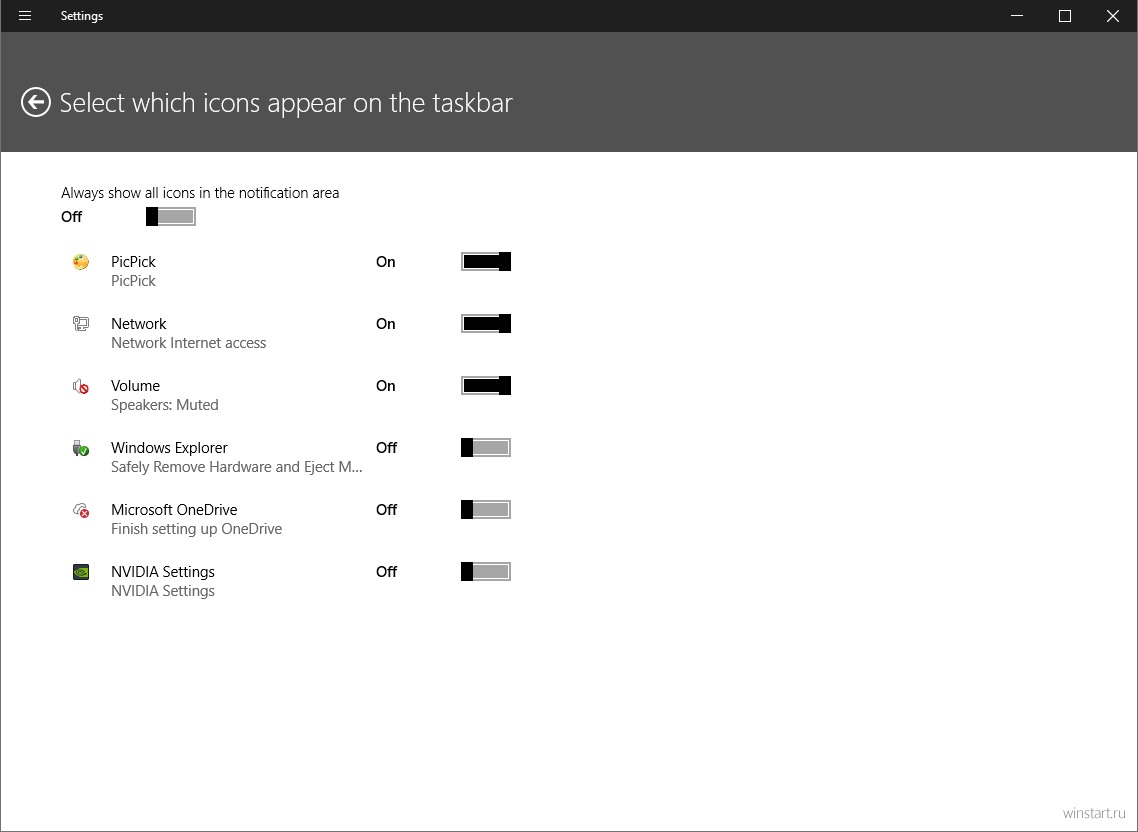Click the NVIDIA Settings icon
The image size is (1138, 832).
pos(81,572)
